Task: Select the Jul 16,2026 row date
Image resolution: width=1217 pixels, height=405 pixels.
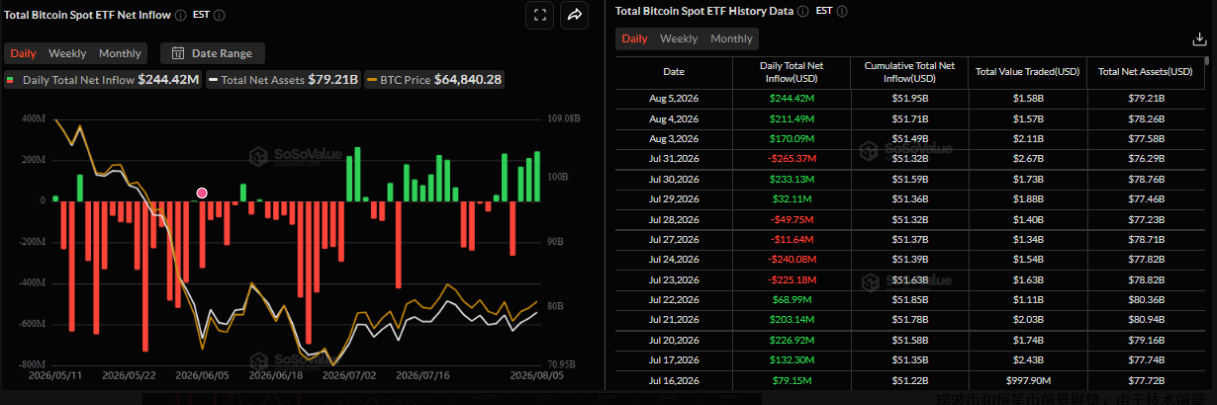Action: pyautogui.click(x=674, y=381)
